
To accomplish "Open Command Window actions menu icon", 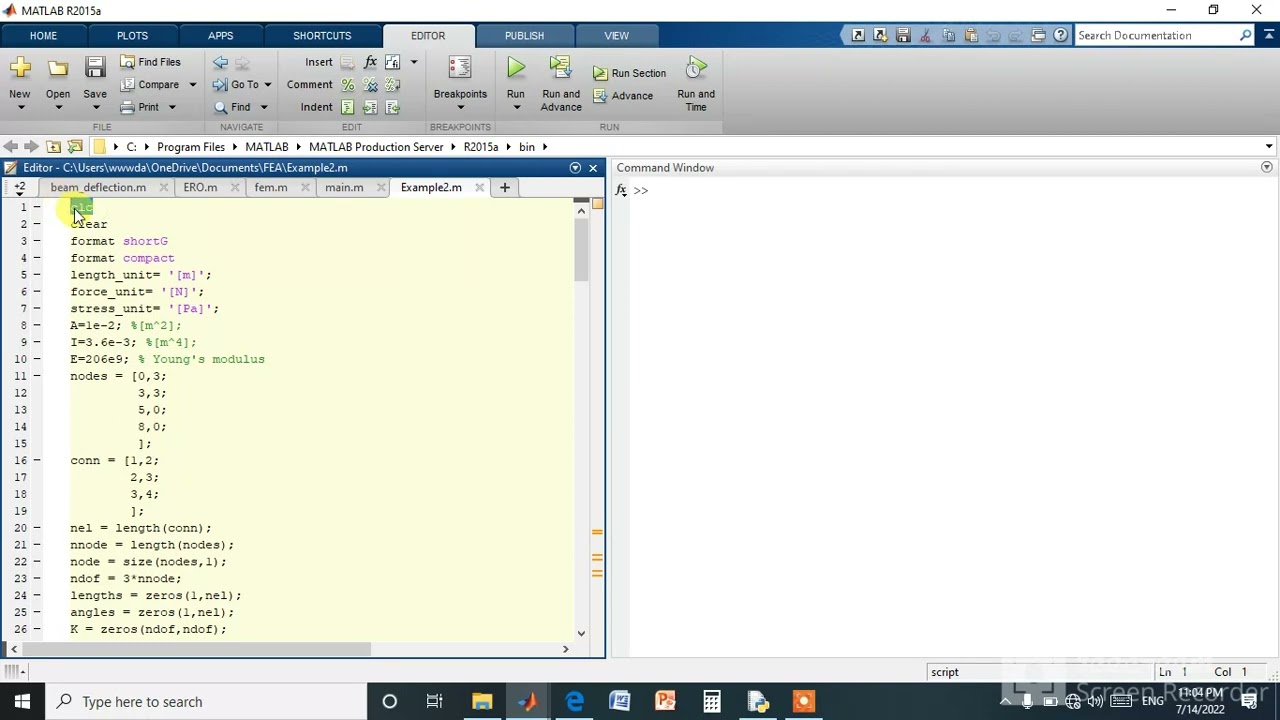I will pyautogui.click(x=1267, y=168).
